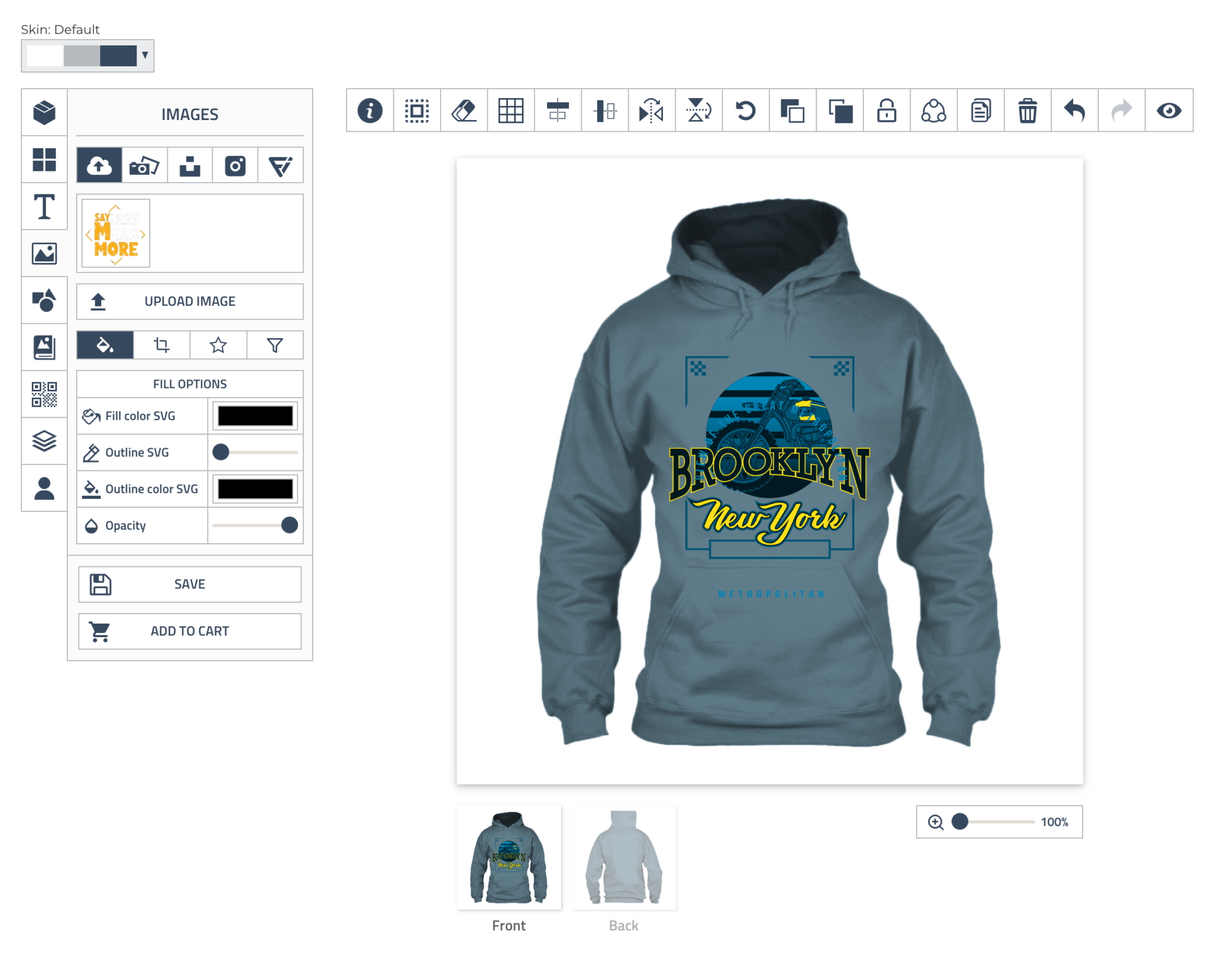Open the shapes tool in sidebar
Screen dimensions: 1211x980
(x=44, y=300)
